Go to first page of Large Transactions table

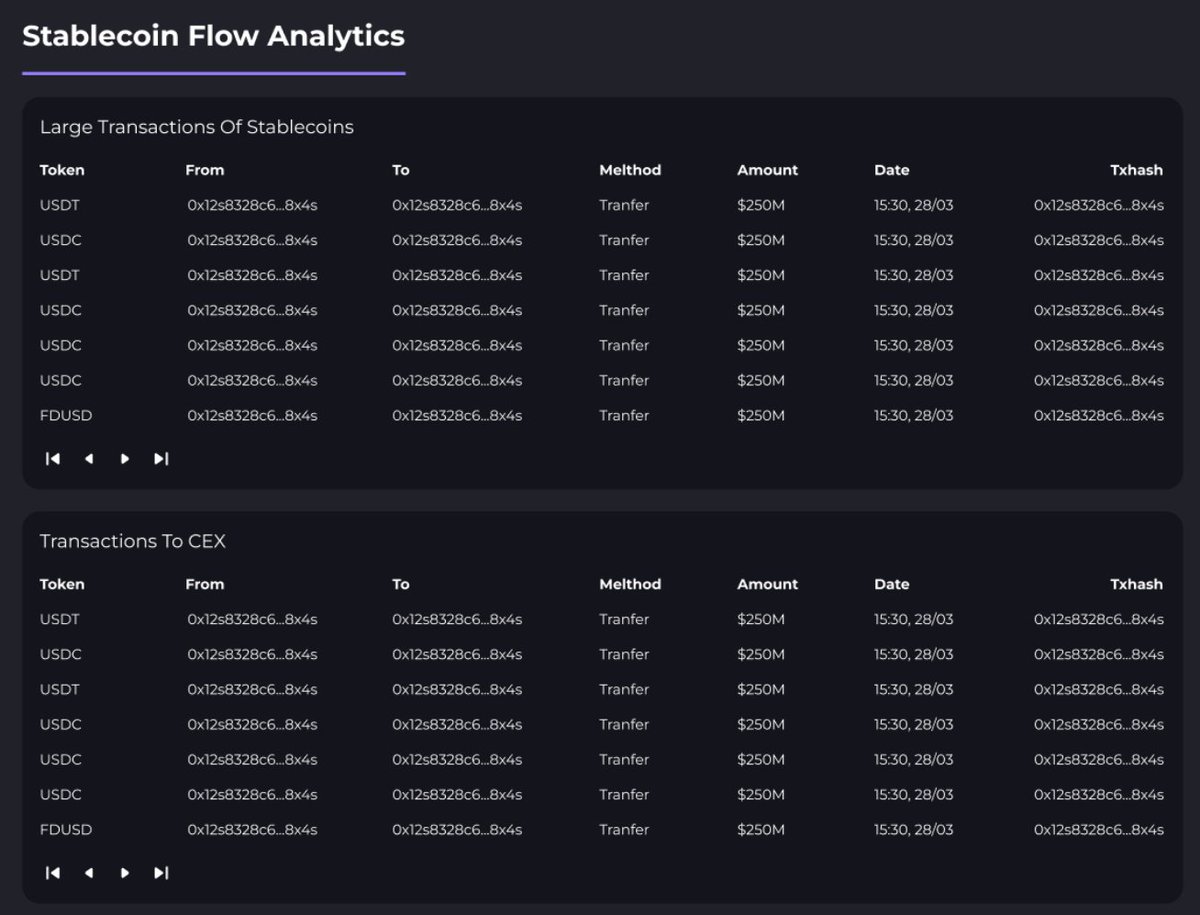53,459
